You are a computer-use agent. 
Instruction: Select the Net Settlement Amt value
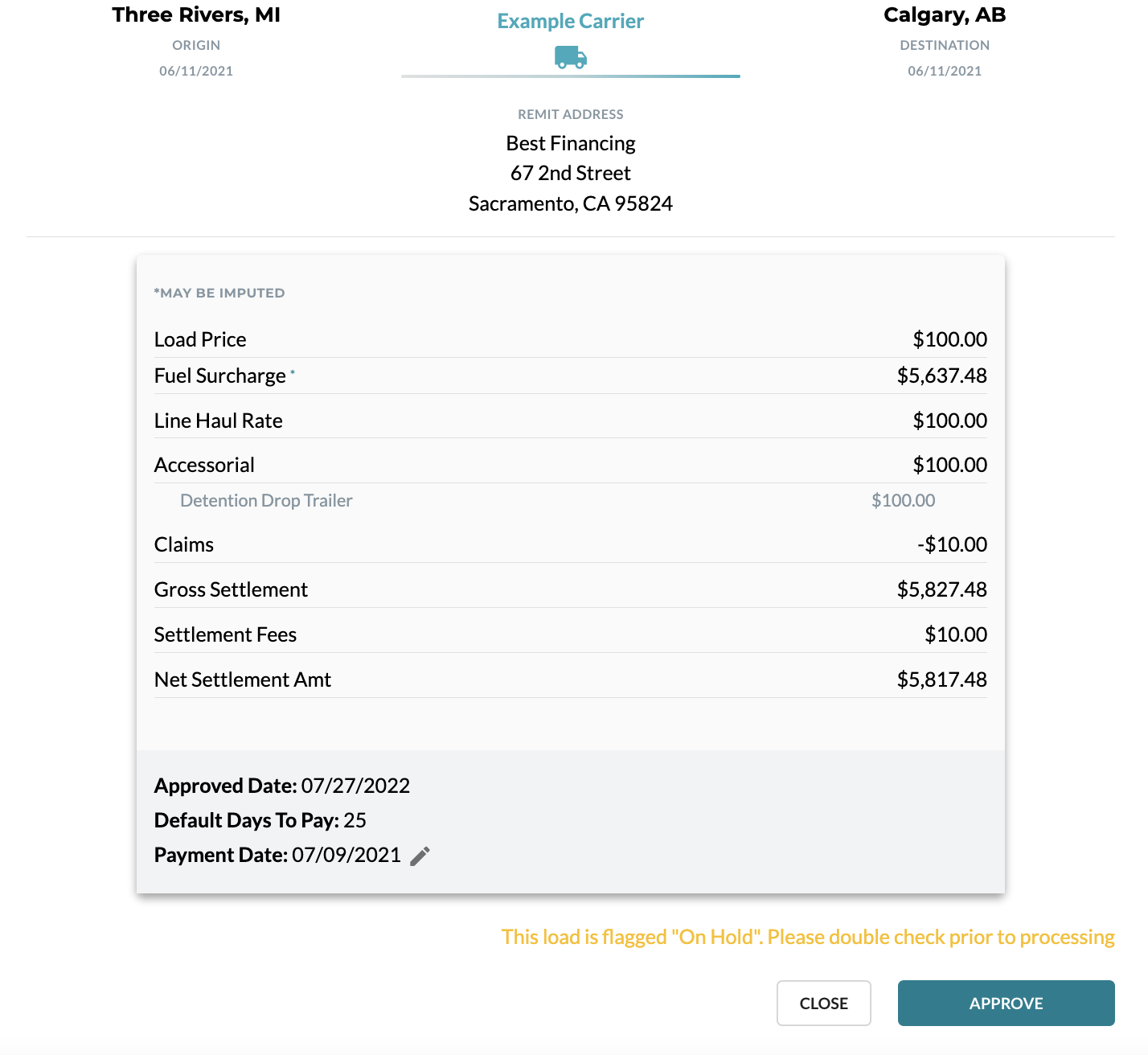tap(942, 679)
